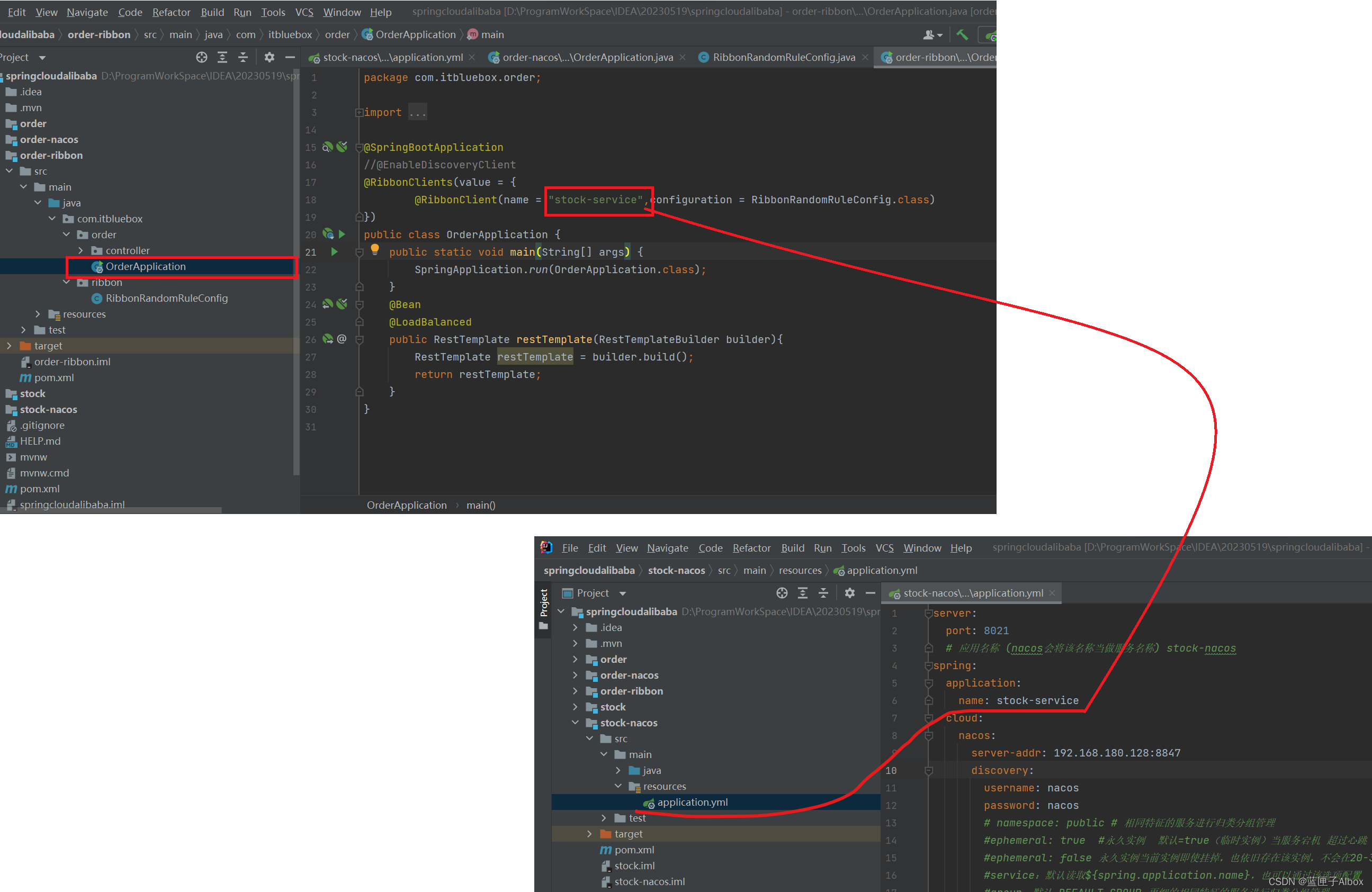
Task: Click the yellow lightbulb intention icon
Action: (x=375, y=249)
